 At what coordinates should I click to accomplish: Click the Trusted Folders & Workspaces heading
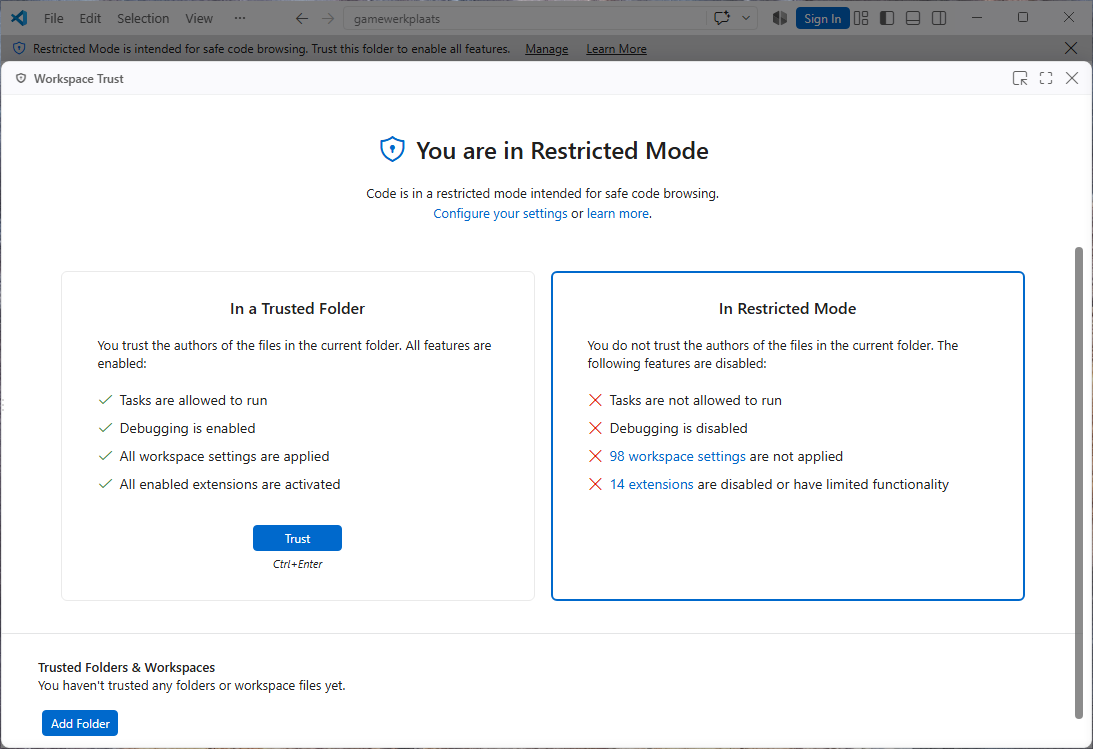pos(127,667)
